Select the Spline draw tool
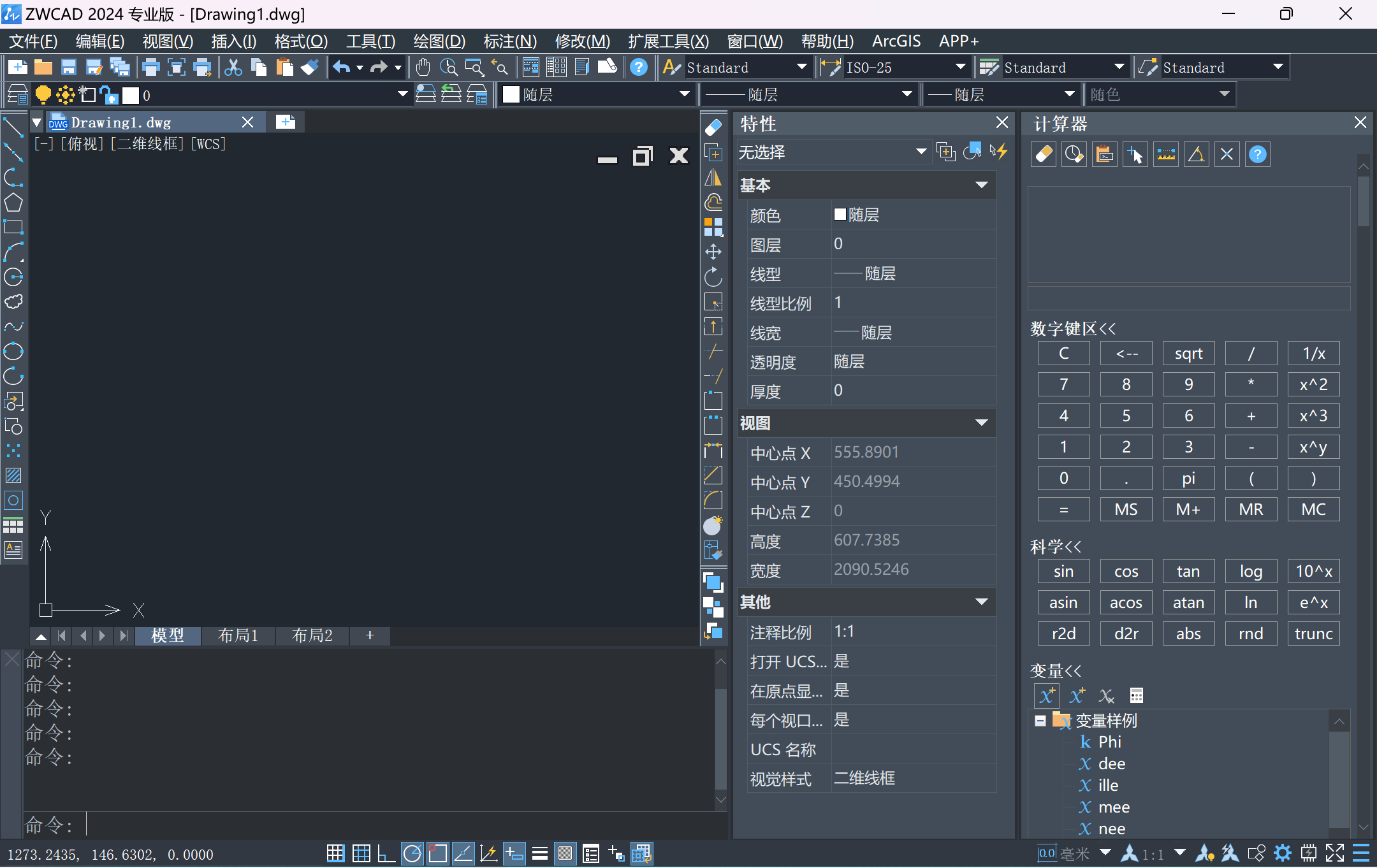The height and width of the screenshot is (868, 1377). pyautogui.click(x=13, y=327)
